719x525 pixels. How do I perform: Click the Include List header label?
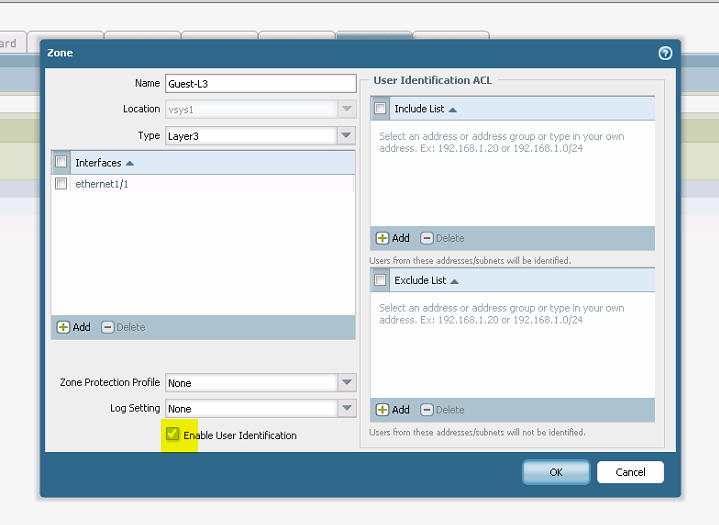[419, 109]
